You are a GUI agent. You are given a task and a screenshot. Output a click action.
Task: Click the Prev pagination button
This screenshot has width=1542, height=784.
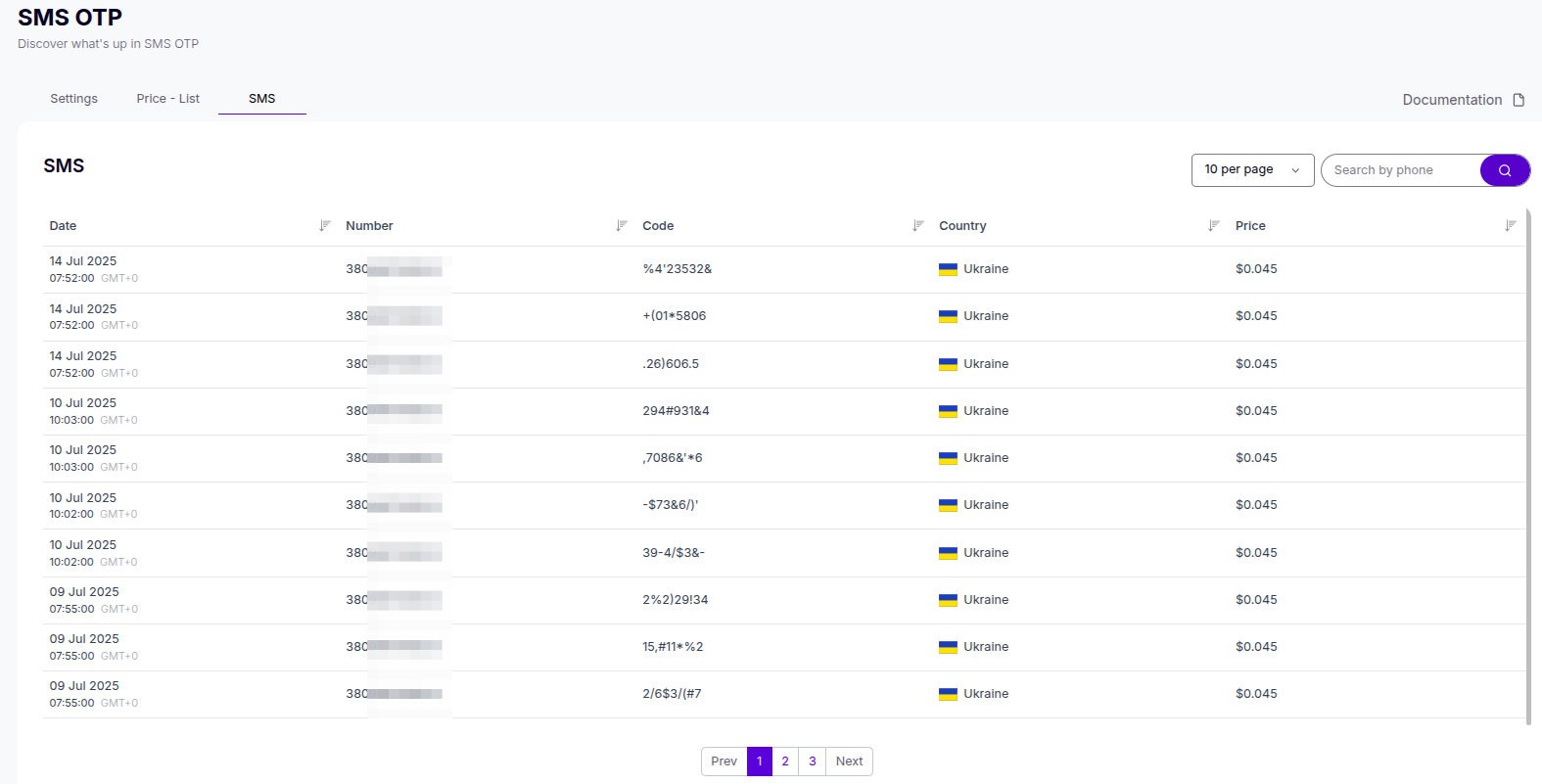pos(724,761)
